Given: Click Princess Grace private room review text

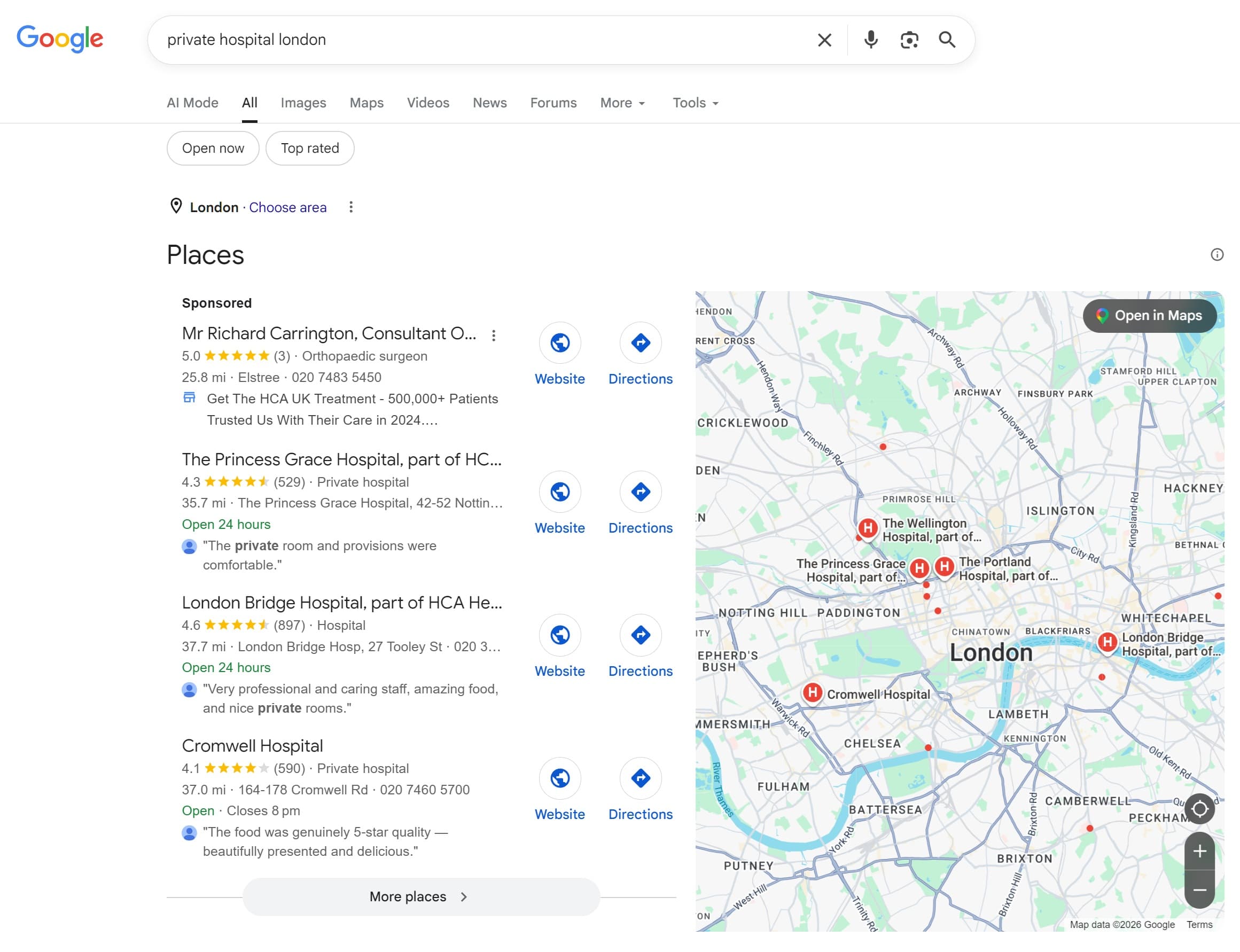Looking at the screenshot, I should [319, 556].
